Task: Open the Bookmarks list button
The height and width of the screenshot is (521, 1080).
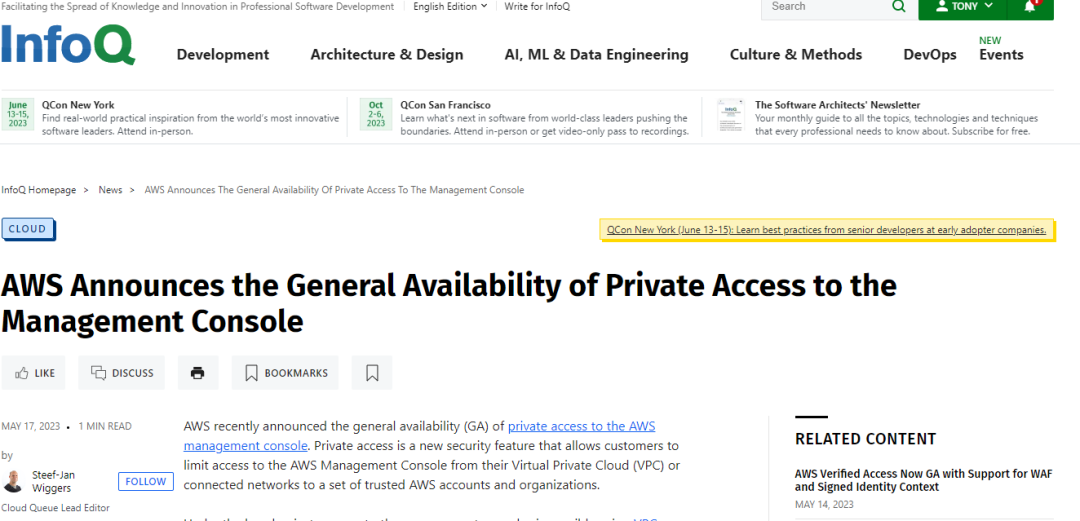Action: (x=285, y=373)
